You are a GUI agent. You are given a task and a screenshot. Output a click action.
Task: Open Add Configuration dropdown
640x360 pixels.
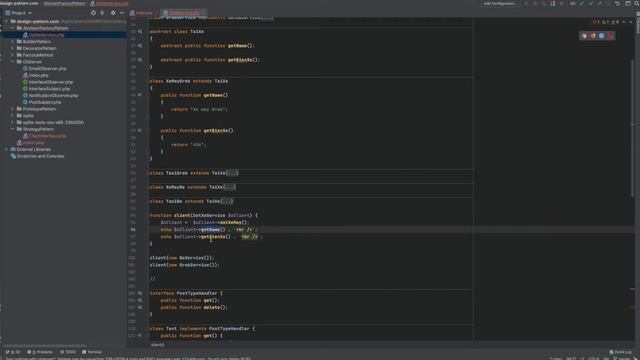pos(500,3)
